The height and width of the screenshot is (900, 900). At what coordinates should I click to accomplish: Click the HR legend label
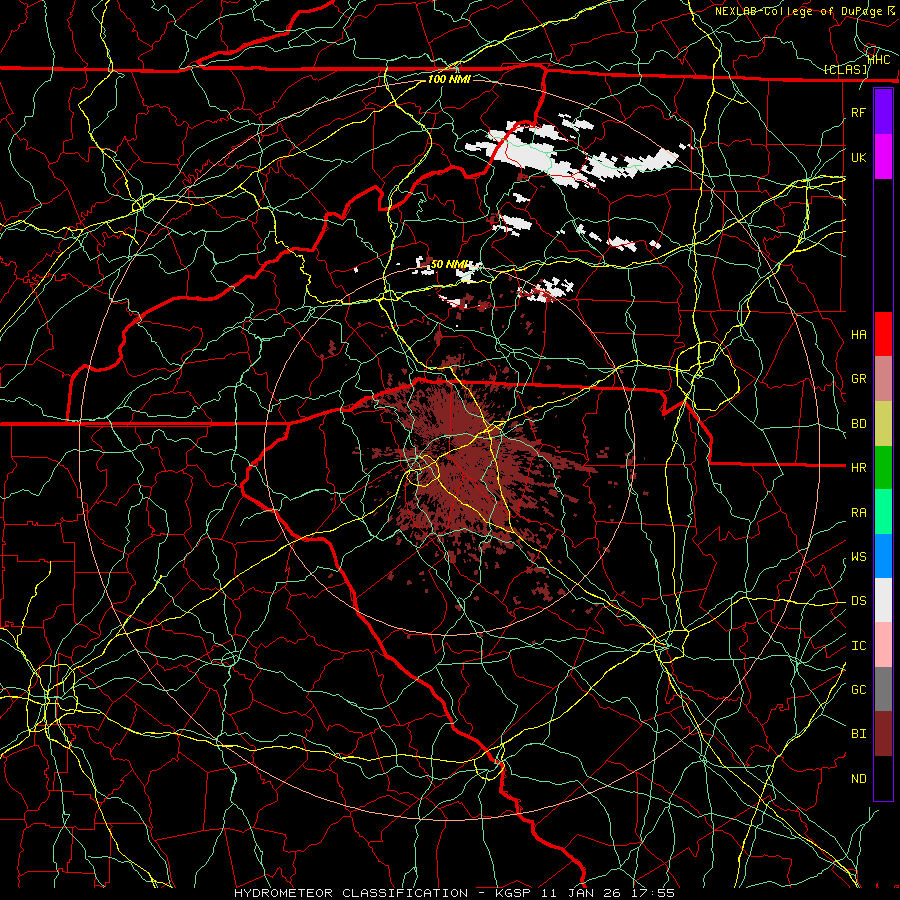(x=858, y=468)
